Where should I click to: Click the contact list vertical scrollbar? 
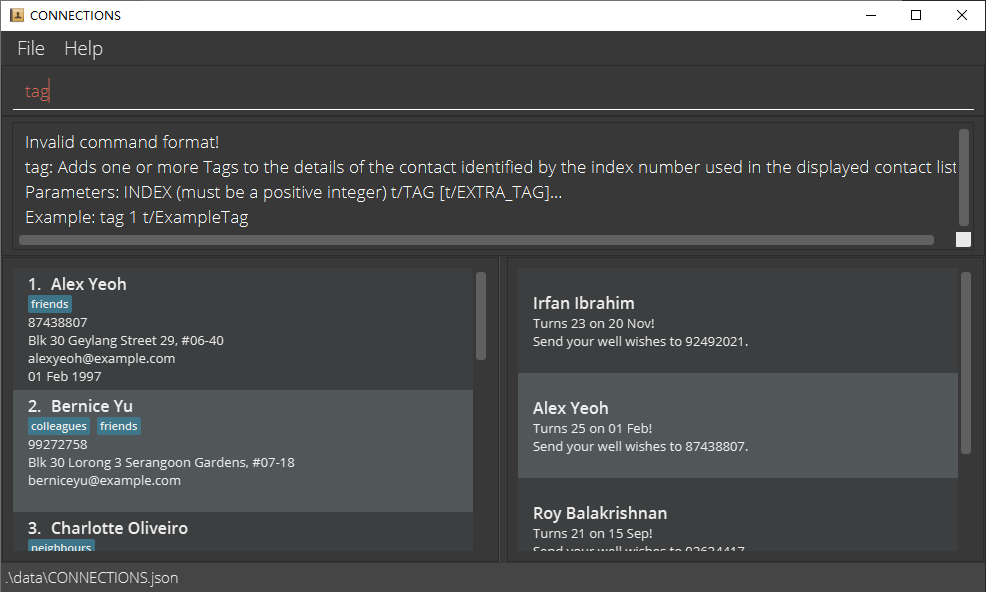480,316
